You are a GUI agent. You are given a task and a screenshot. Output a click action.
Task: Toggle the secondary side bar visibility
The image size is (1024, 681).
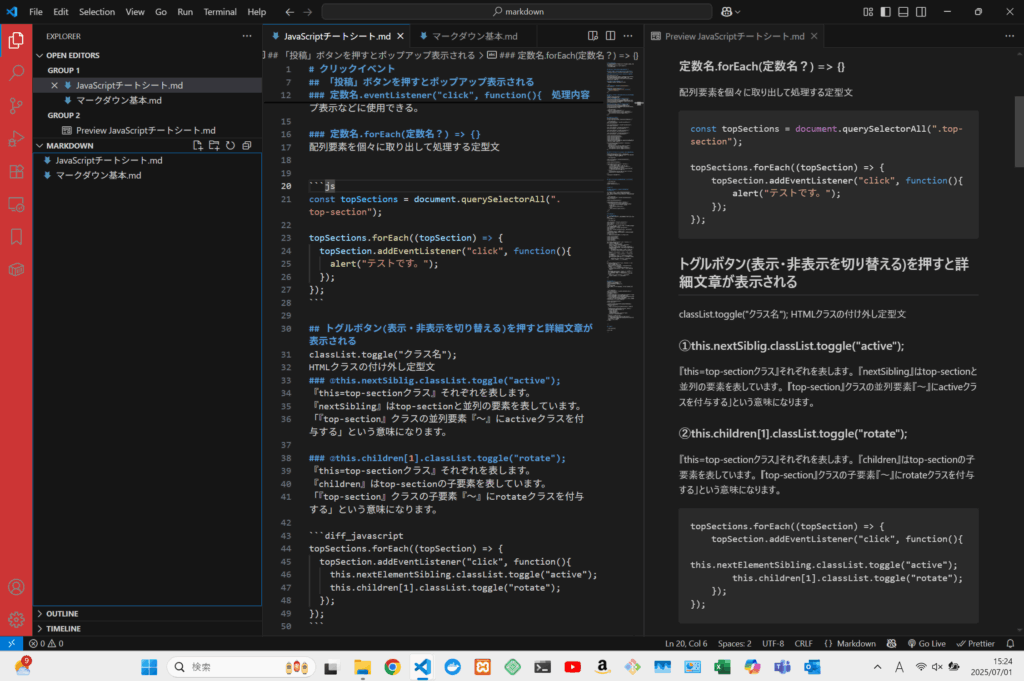pos(921,12)
